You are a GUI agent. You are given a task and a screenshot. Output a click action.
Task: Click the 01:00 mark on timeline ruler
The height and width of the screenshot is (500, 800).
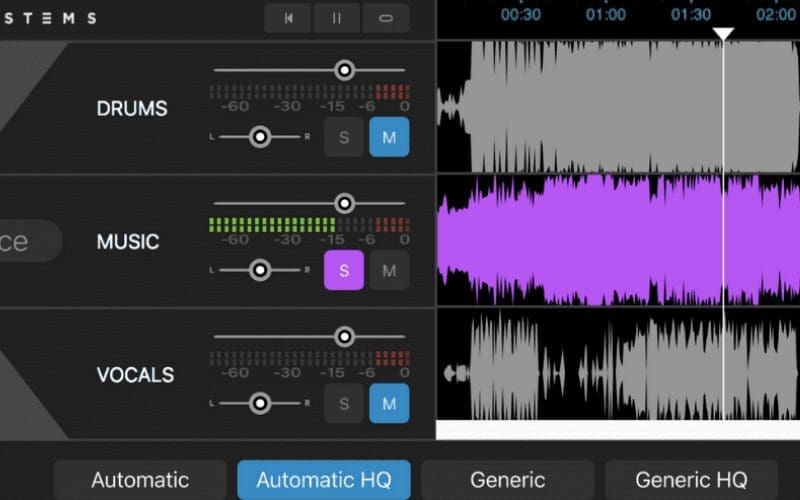[x=606, y=14]
